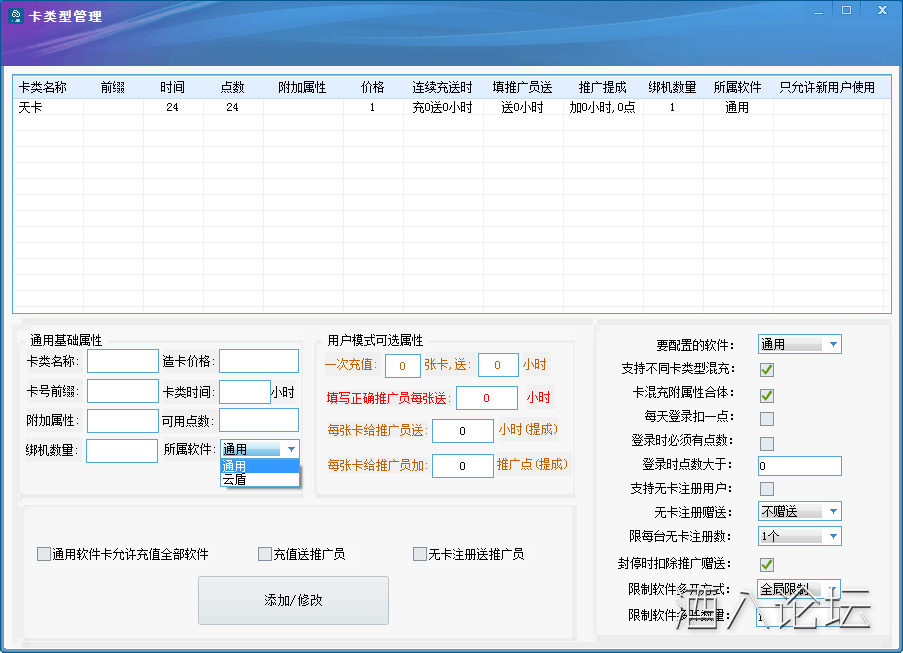Focus the 造卡价格 text box

click(x=258, y=361)
